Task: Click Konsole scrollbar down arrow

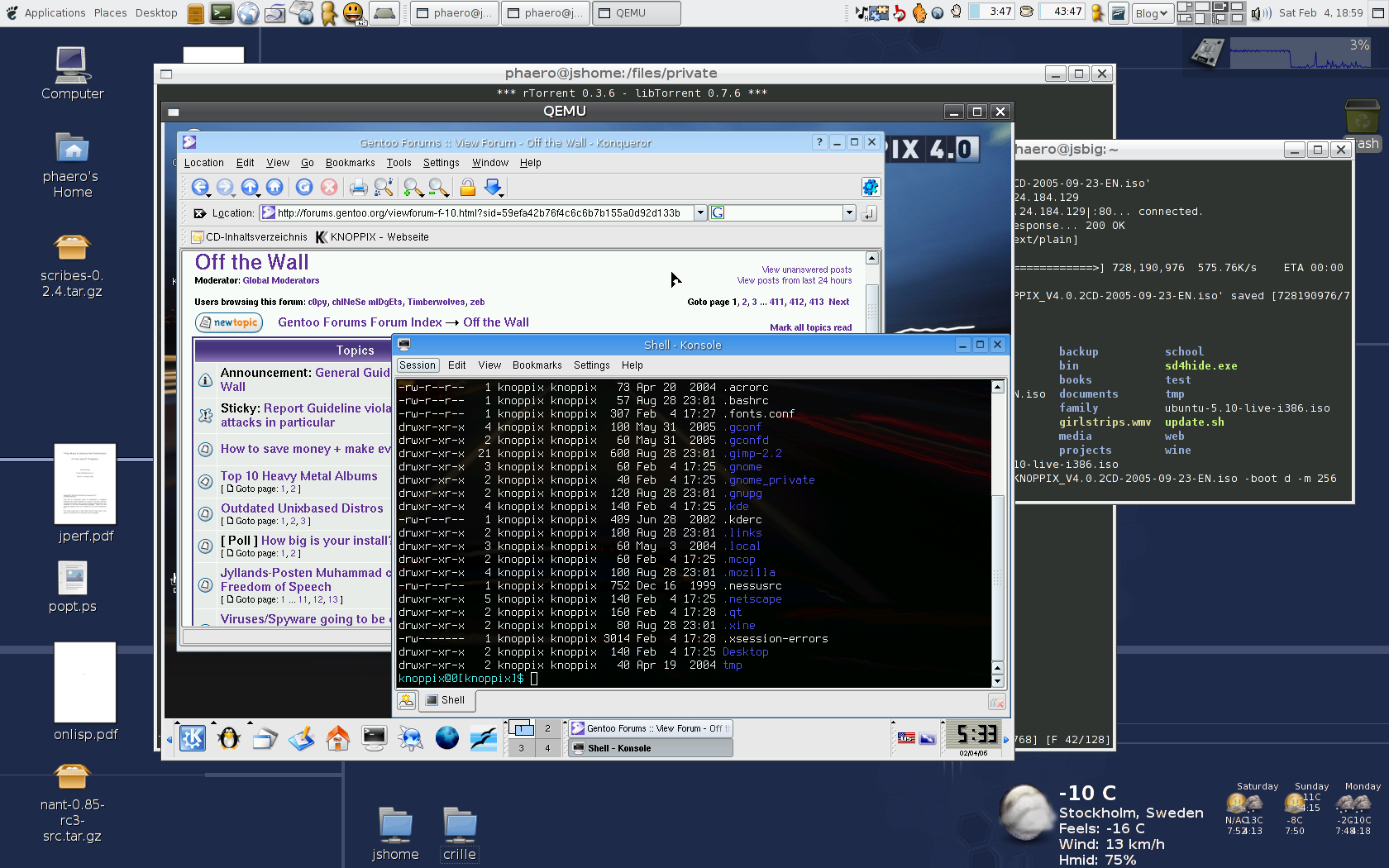Action: point(998,681)
